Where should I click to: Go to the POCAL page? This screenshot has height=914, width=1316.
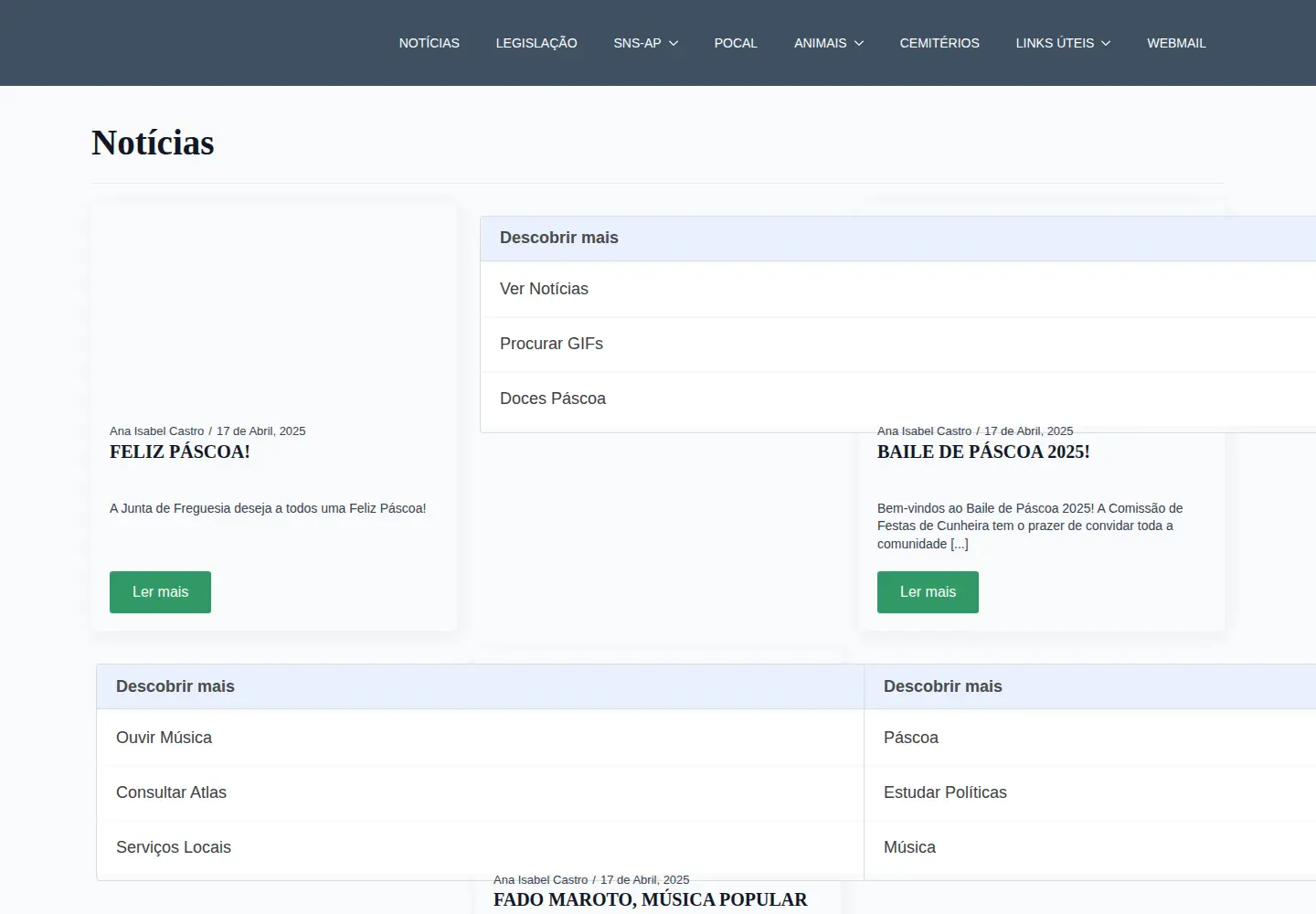click(x=736, y=43)
